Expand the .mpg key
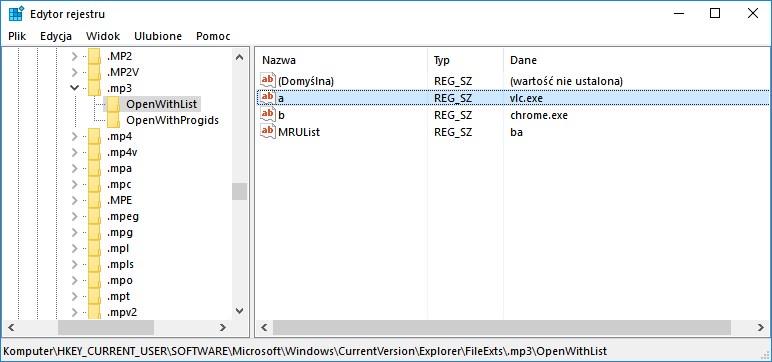This screenshot has width=772, height=362. (74, 232)
